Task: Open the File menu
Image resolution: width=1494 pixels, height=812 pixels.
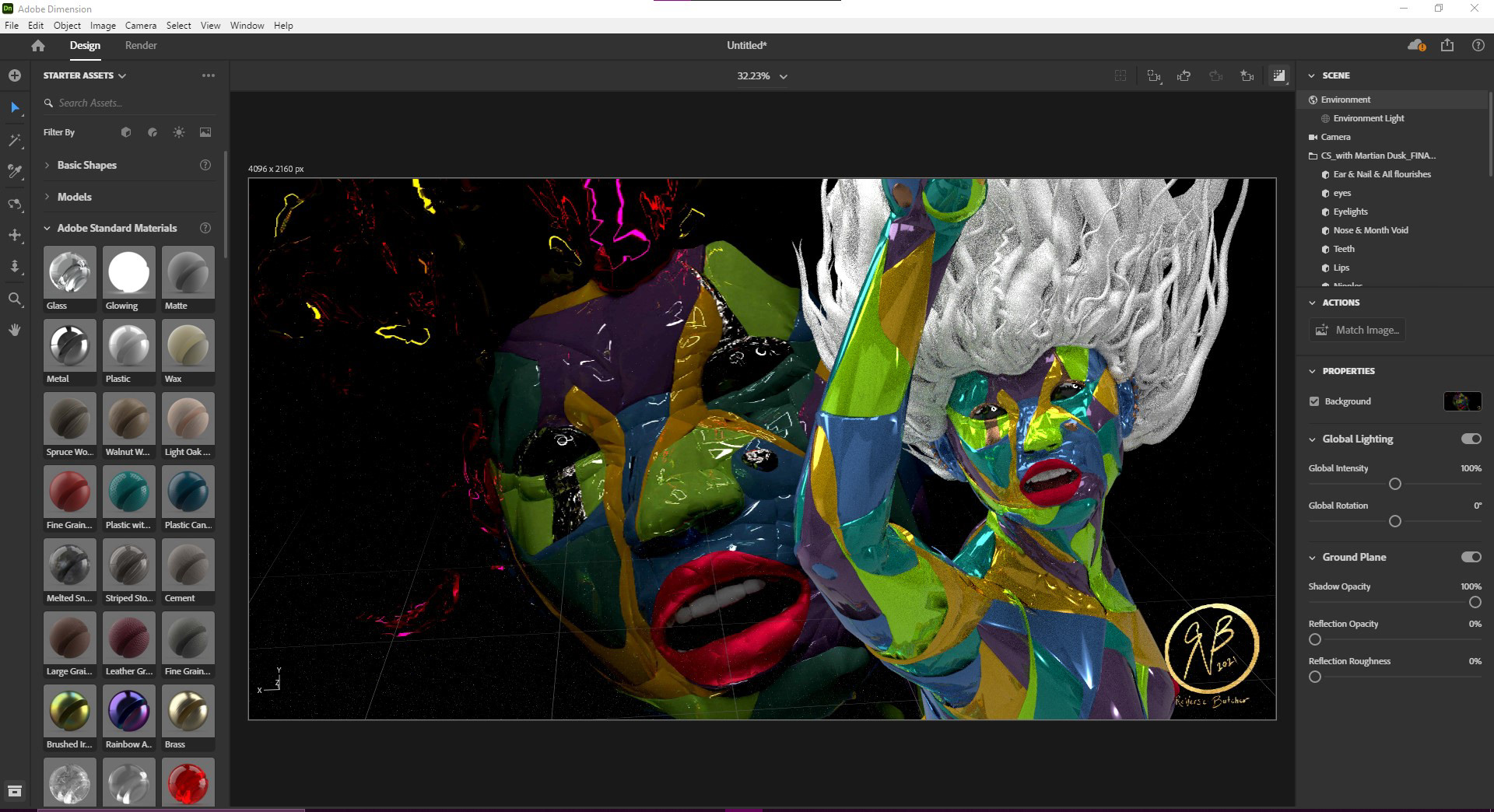Action: pyautogui.click(x=12, y=25)
